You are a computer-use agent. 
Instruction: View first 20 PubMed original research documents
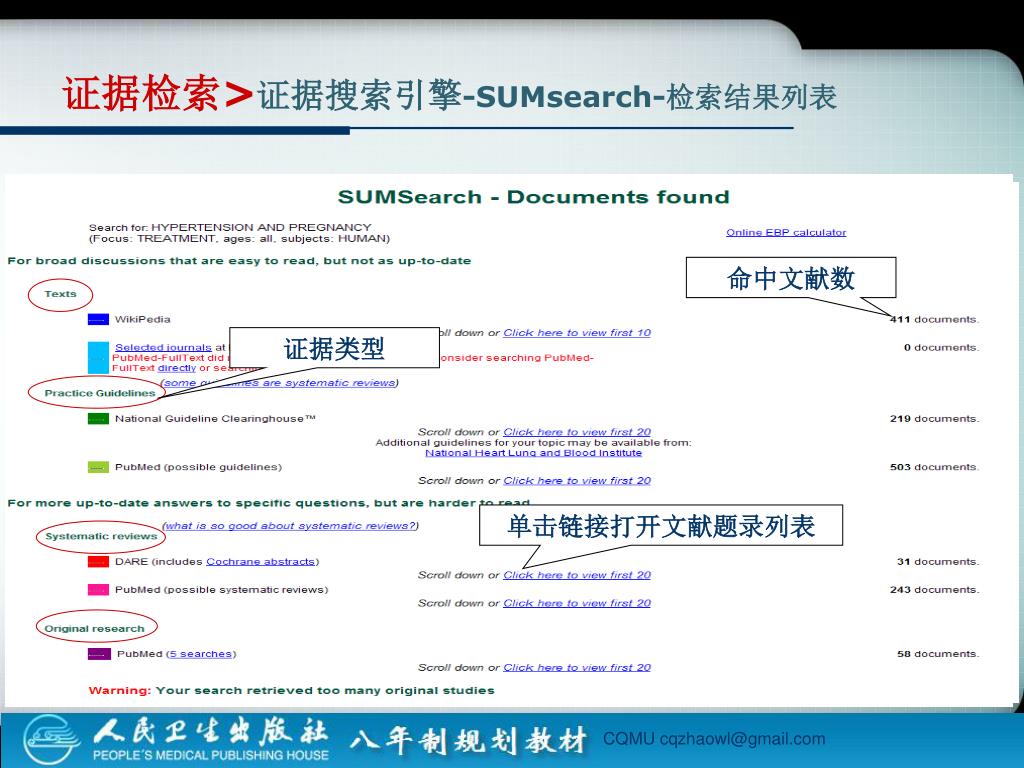tap(577, 667)
